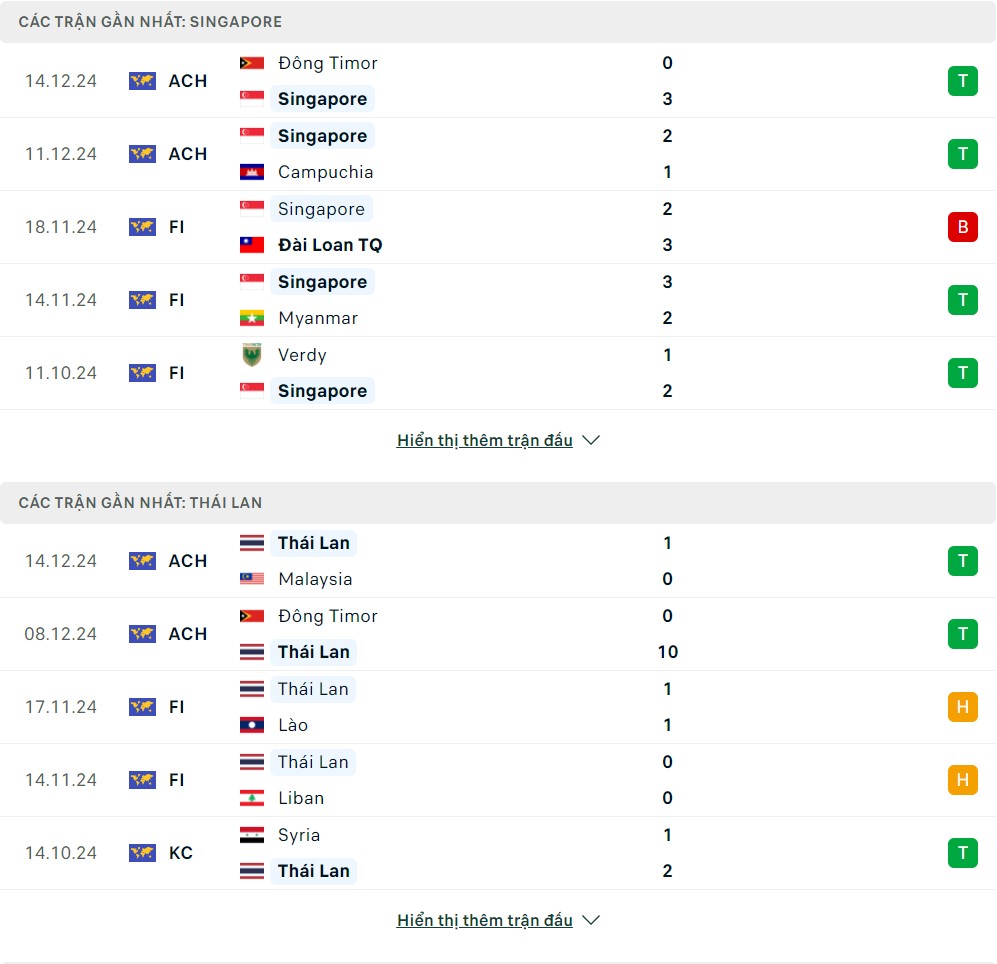Click the ACH competition label on 08.12.24

coord(188,634)
